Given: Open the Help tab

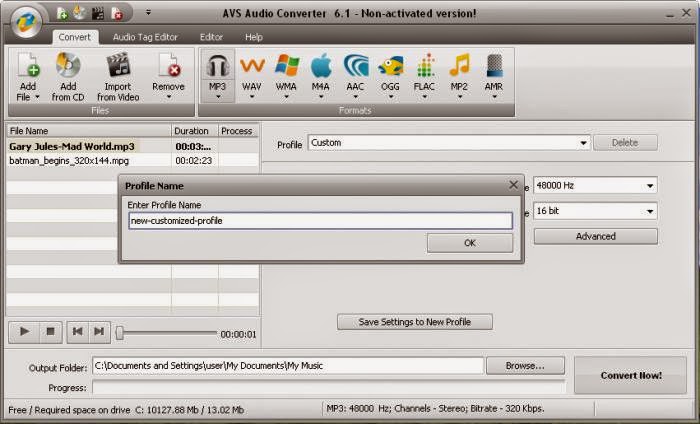Looking at the screenshot, I should tap(254, 37).
